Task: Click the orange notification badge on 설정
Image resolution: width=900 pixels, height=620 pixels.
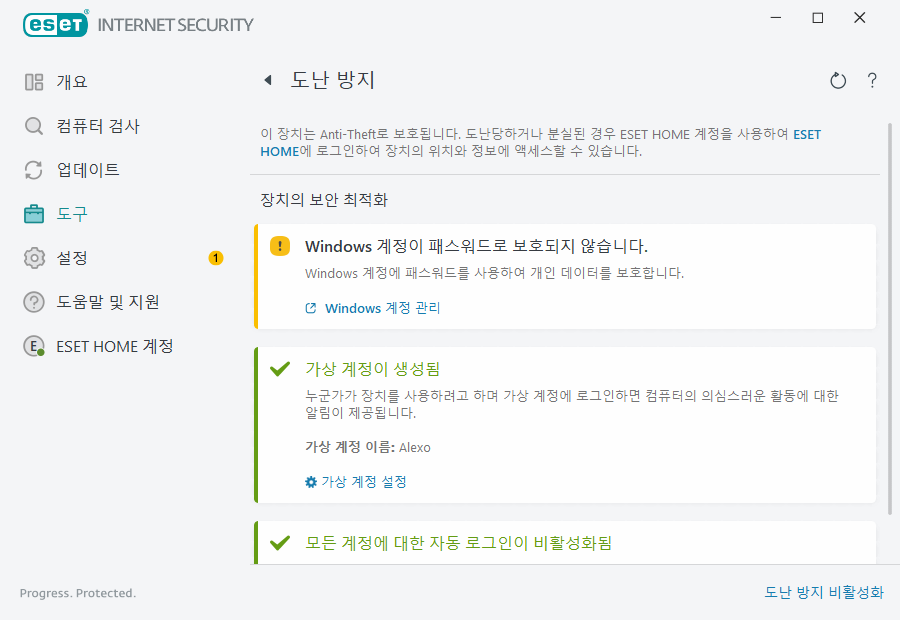Action: coord(215,257)
